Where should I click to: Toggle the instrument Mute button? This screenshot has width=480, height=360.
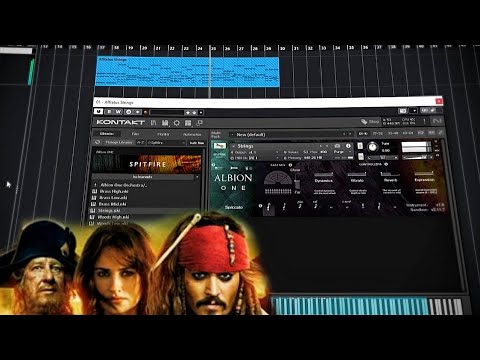point(360,156)
